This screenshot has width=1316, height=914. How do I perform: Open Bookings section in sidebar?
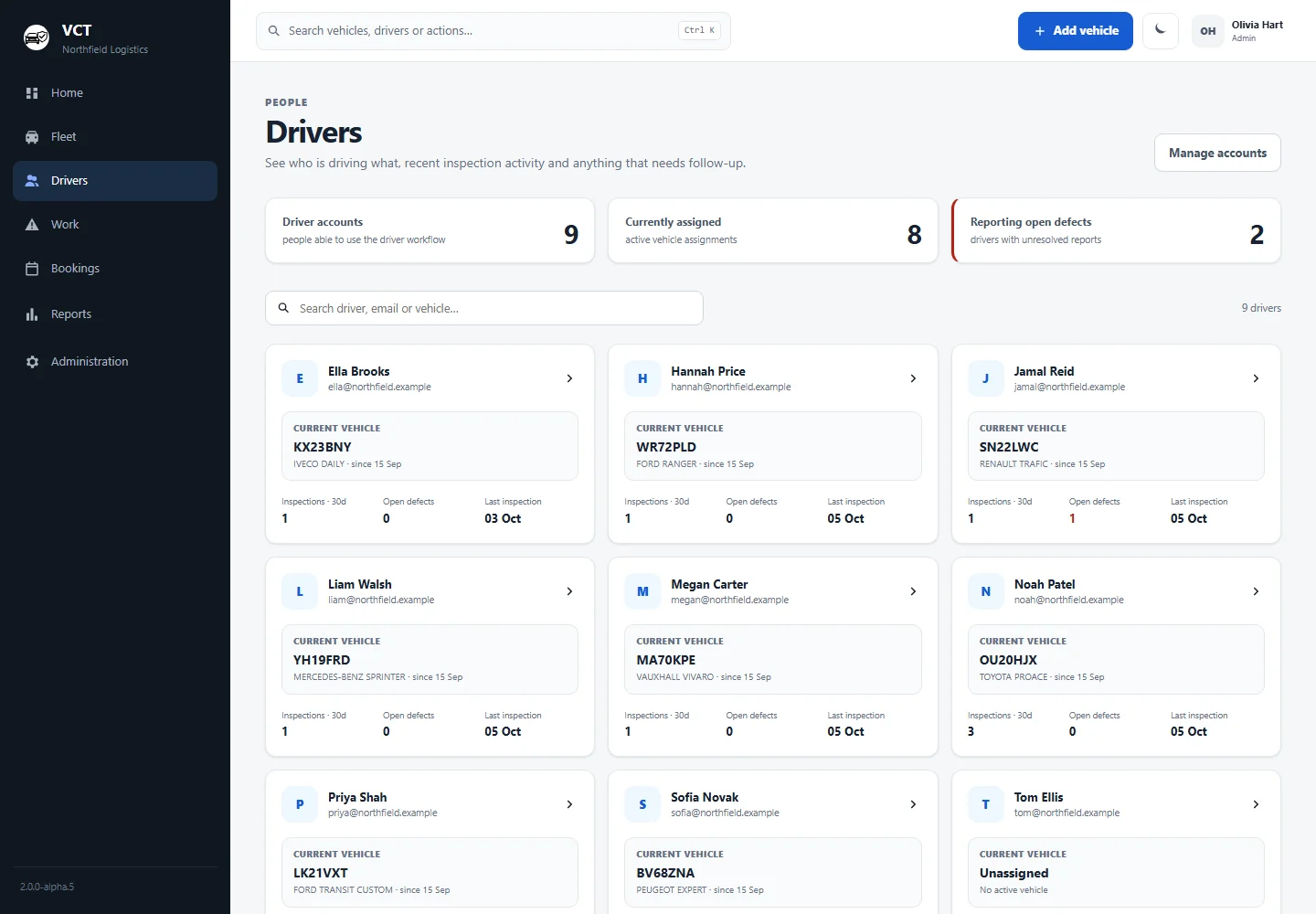[x=115, y=269]
